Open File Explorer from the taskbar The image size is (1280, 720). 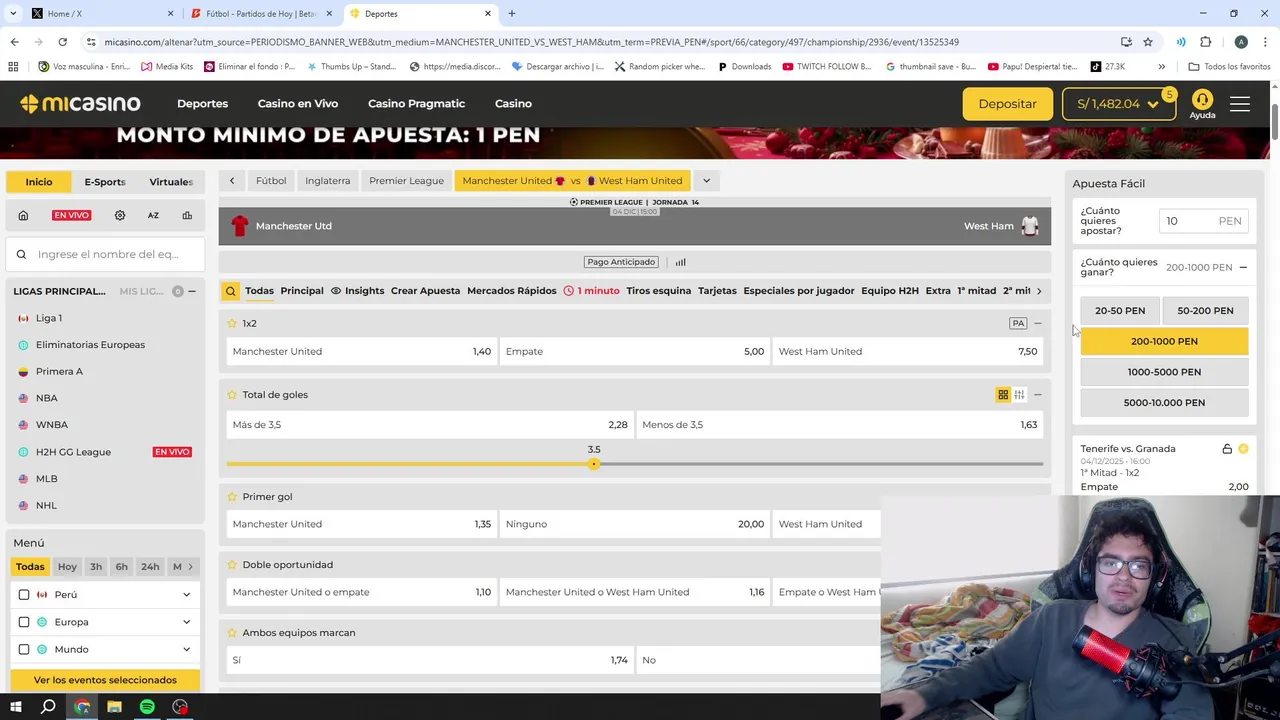(114, 707)
